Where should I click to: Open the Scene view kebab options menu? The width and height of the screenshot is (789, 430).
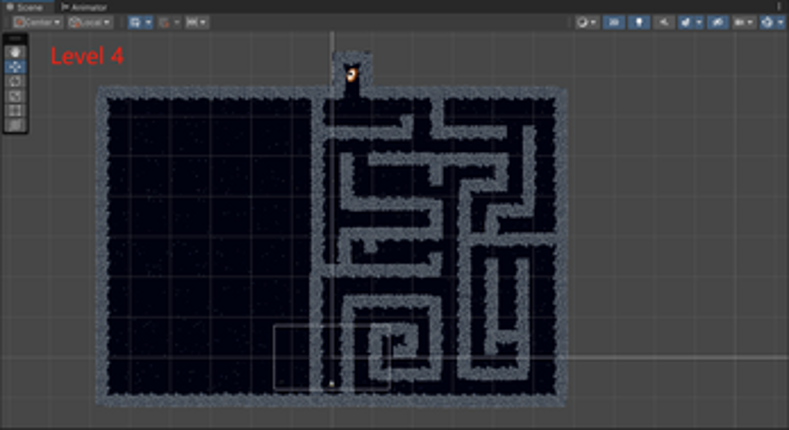click(x=779, y=7)
